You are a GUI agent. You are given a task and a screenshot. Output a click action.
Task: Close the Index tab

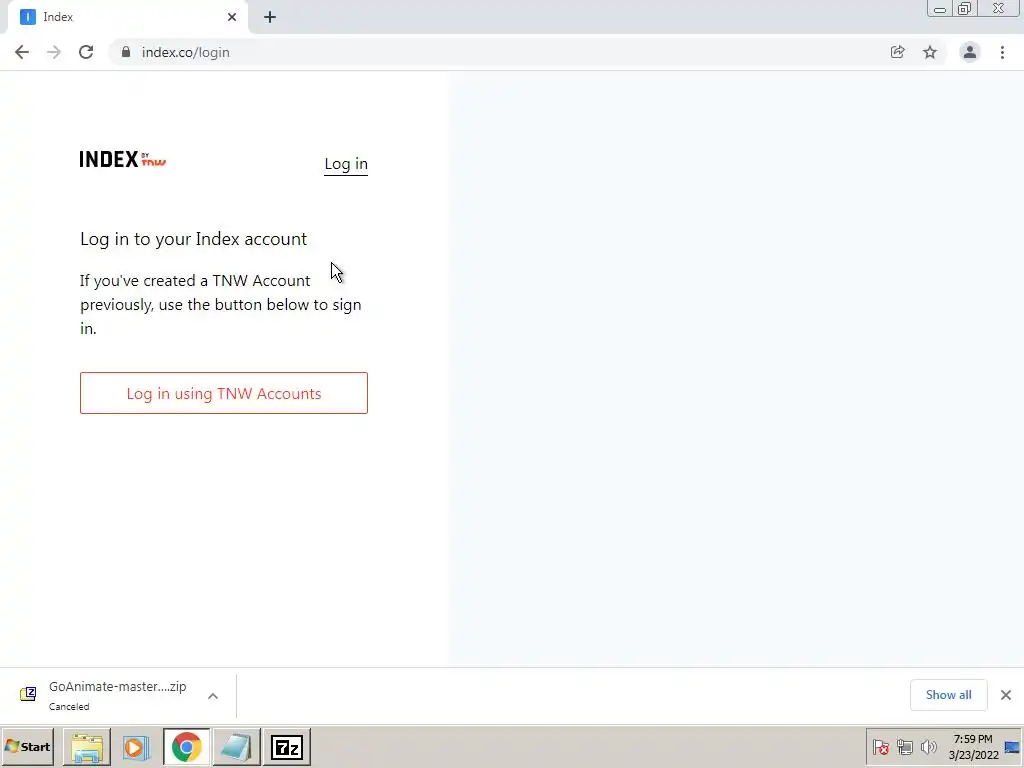tap(232, 17)
